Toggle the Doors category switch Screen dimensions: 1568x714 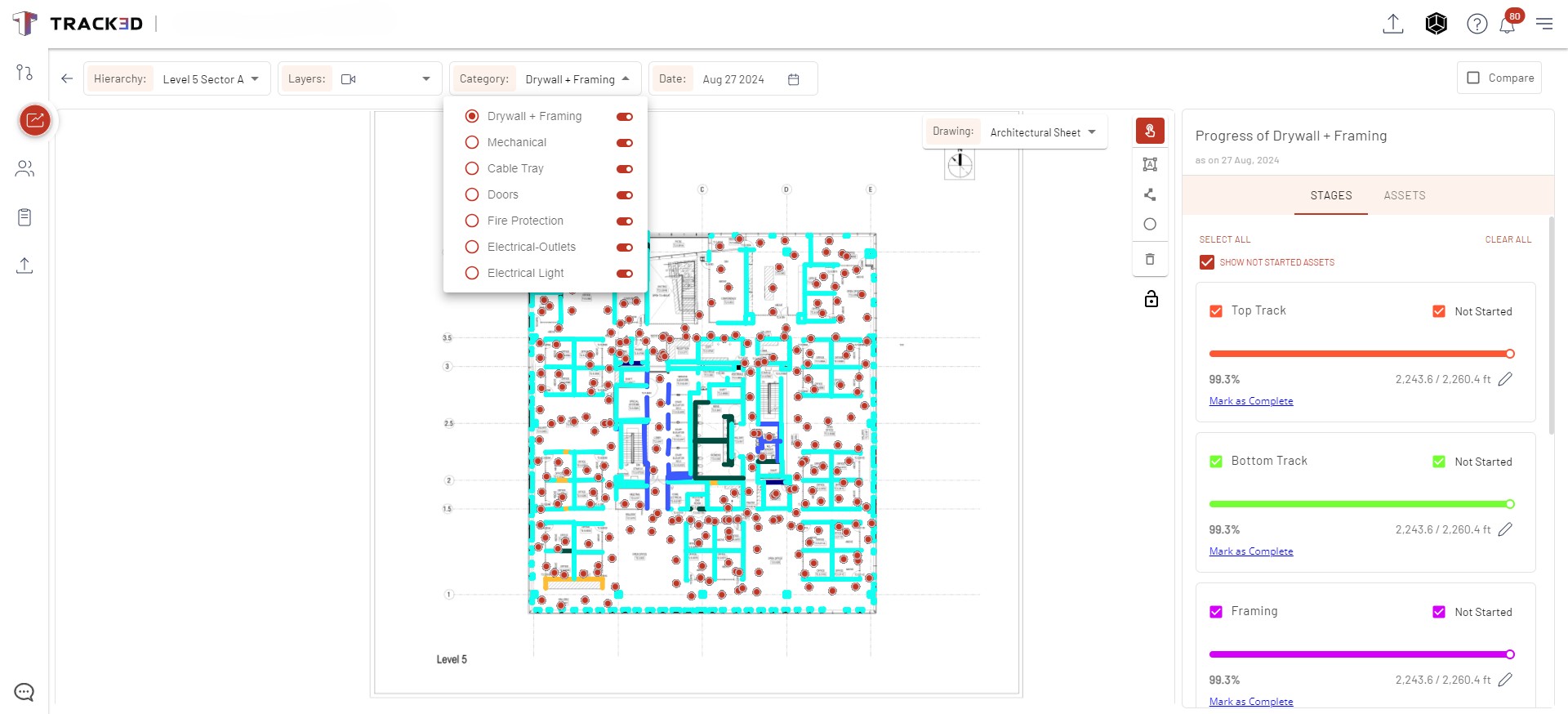click(x=625, y=195)
